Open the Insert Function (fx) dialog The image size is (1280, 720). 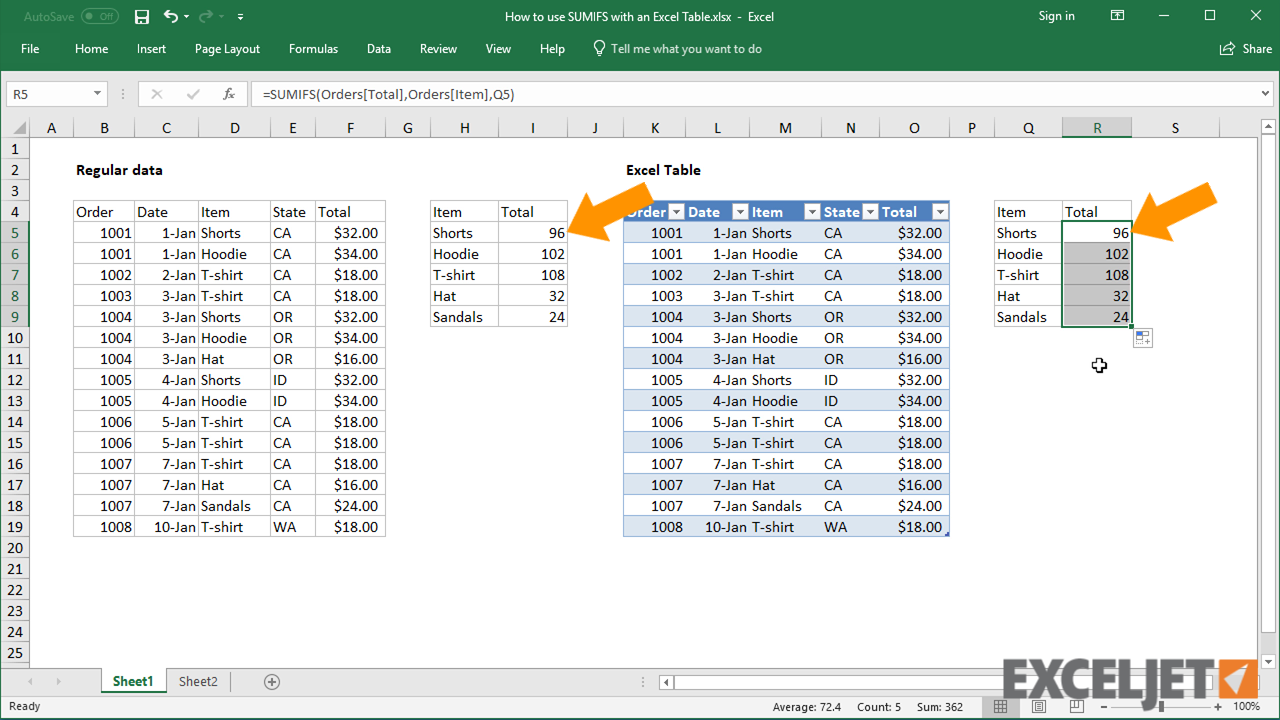[228, 94]
